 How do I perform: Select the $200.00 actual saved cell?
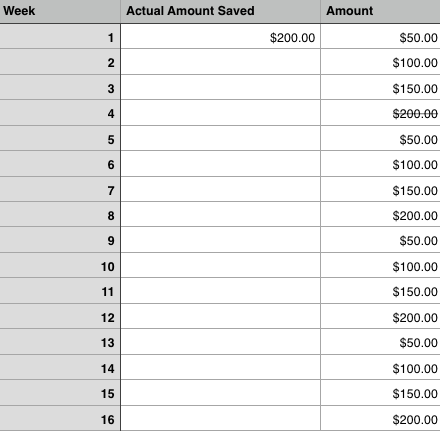coord(220,36)
